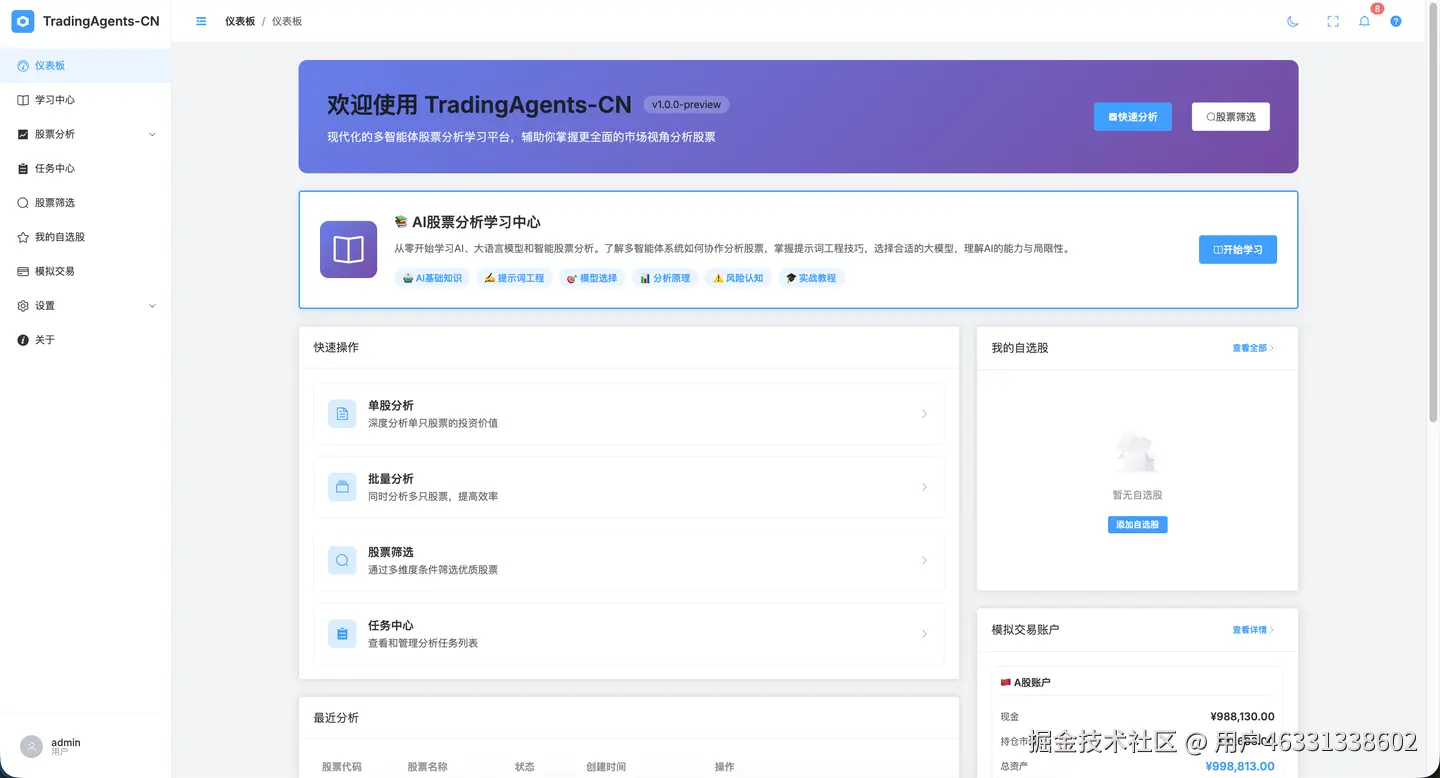Click the 我的自选股 star icon in sidebar

tap(23, 237)
